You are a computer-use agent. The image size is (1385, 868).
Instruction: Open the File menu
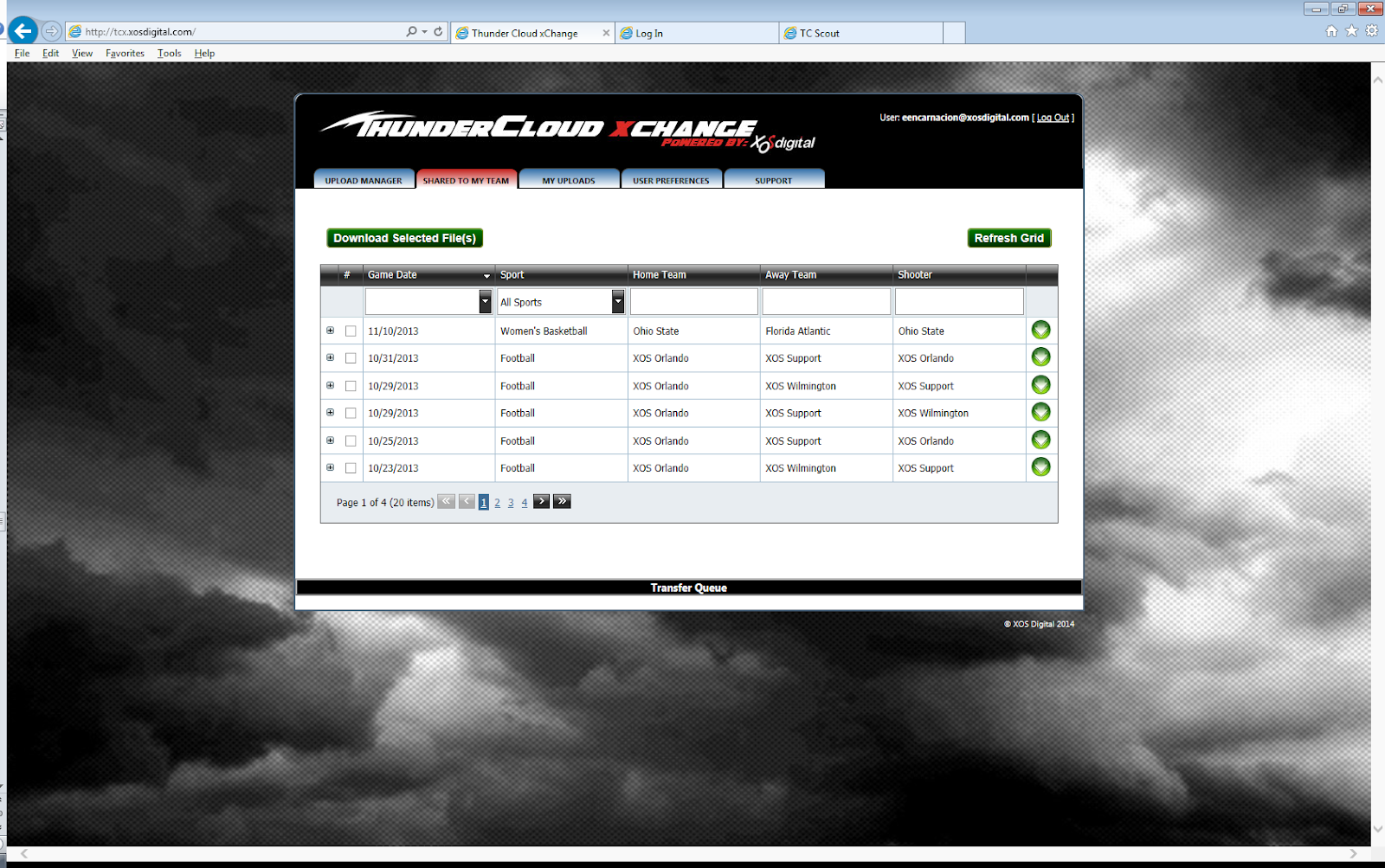point(23,53)
